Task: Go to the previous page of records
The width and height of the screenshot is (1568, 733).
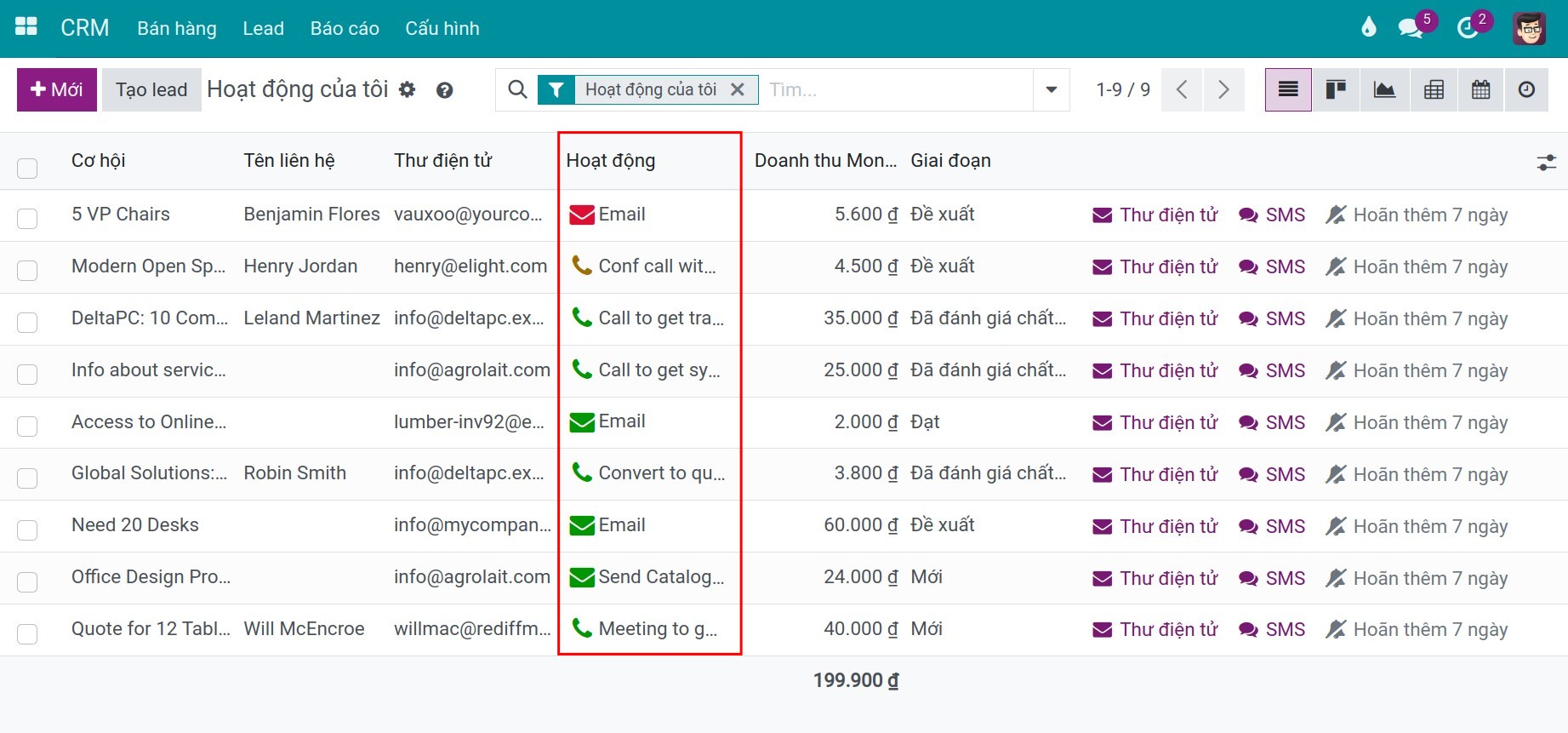Action: click(1182, 89)
